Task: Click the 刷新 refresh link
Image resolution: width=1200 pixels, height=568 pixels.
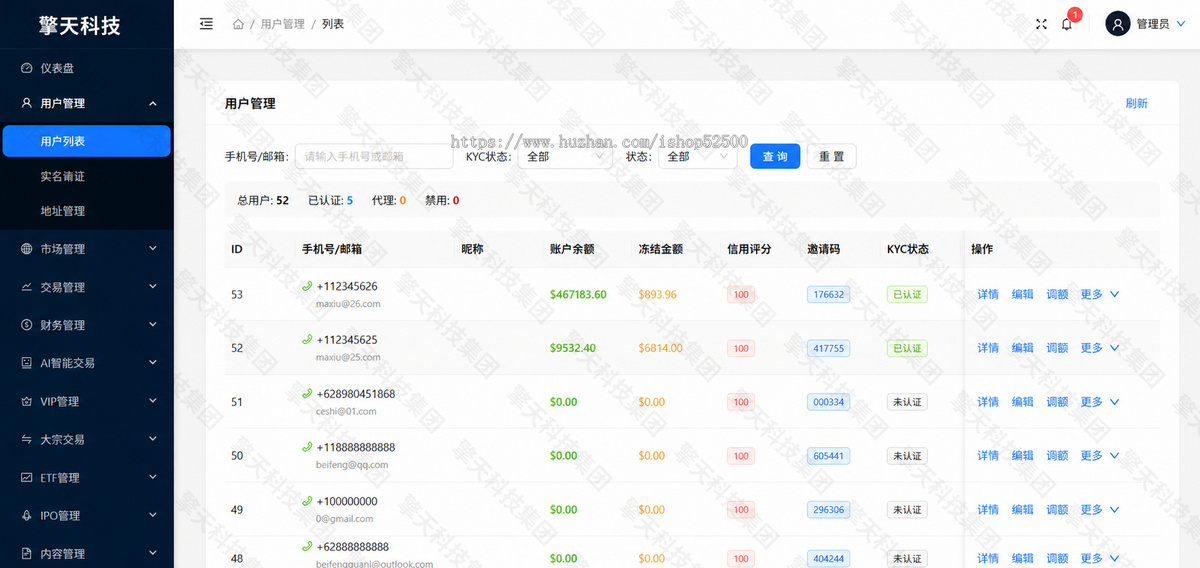Action: coord(1137,103)
